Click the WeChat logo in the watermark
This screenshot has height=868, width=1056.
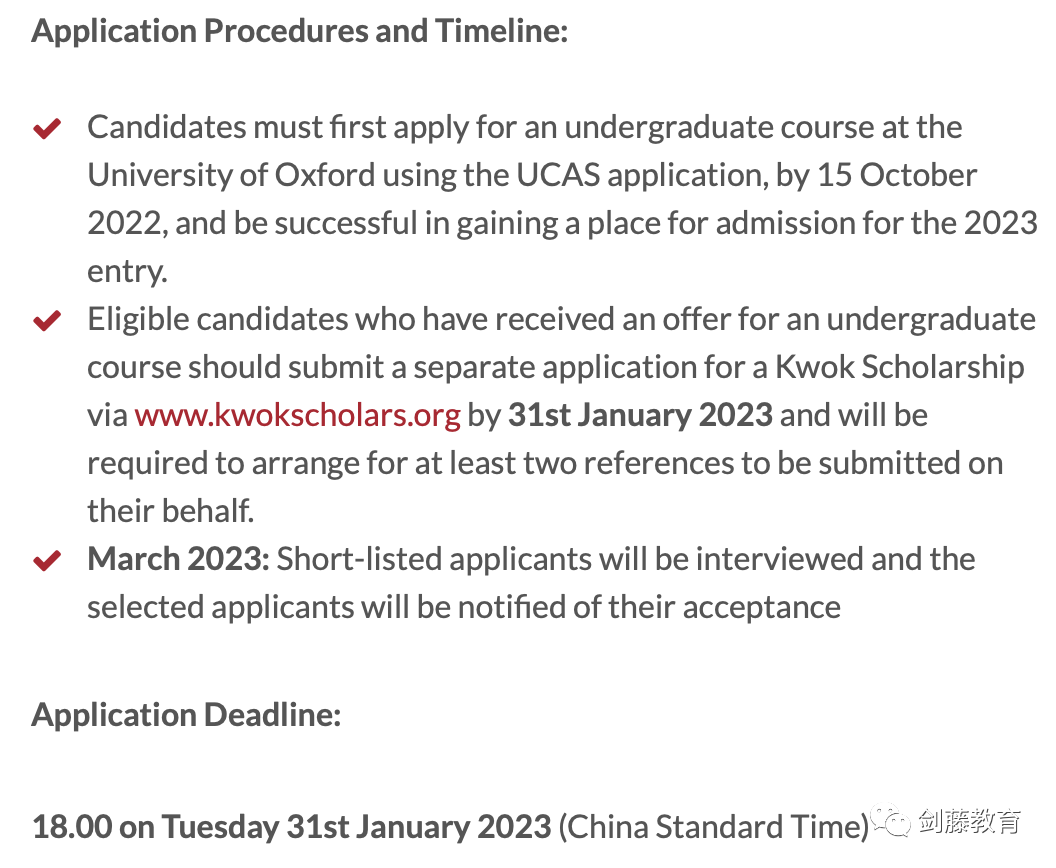pyautogui.click(x=891, y=820)
